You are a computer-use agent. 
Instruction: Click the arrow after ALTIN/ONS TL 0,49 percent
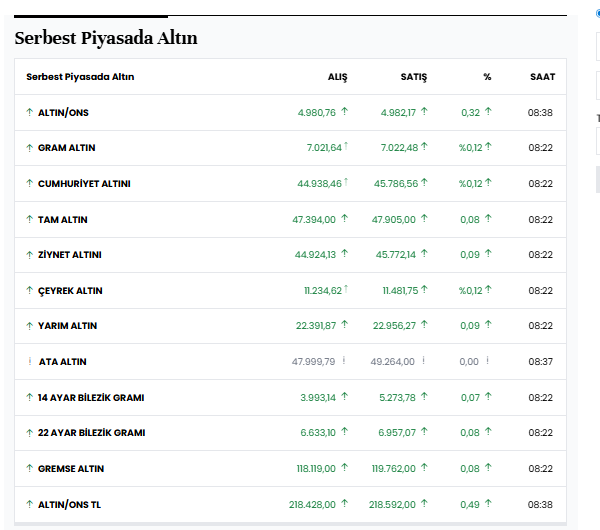(x=488, y=504)
